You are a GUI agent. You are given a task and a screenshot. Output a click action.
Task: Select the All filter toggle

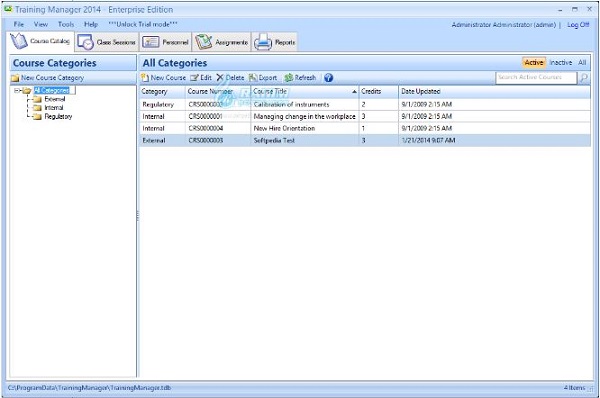click(582, 62)
